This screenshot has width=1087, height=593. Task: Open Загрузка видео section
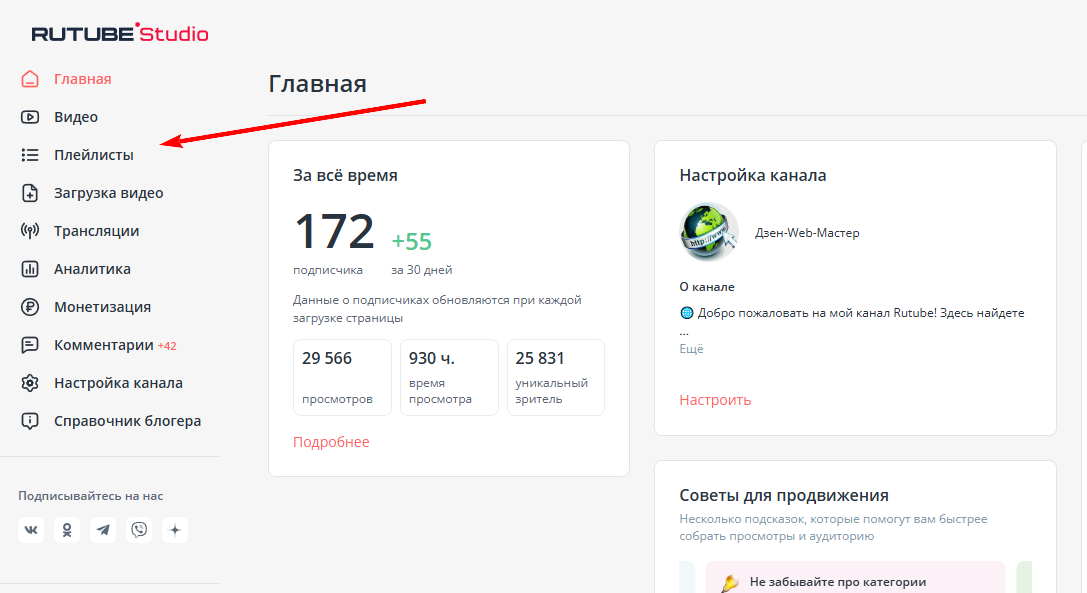109,193
